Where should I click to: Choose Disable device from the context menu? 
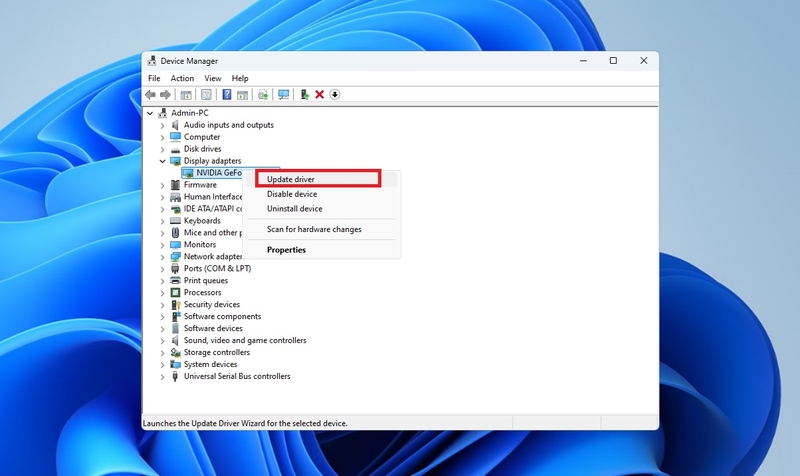click(x=321, y=194)
